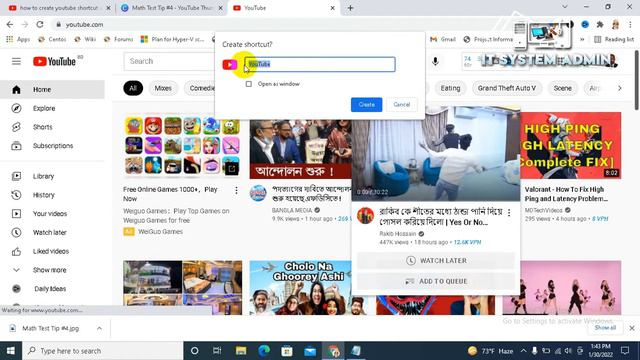Viewport: 640px width, 360px height.
Task: Close the downloads bar
Action: (632, 328)
